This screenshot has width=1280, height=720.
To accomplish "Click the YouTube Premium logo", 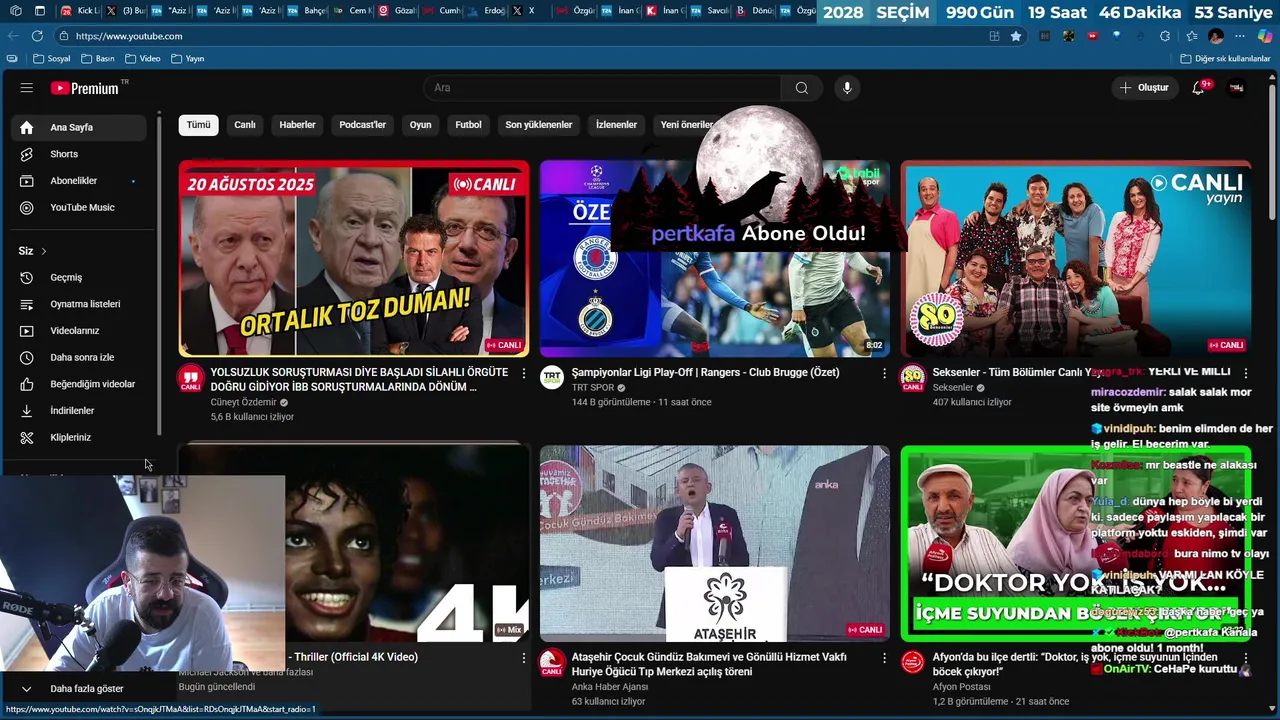I will [x=85, y=88].
